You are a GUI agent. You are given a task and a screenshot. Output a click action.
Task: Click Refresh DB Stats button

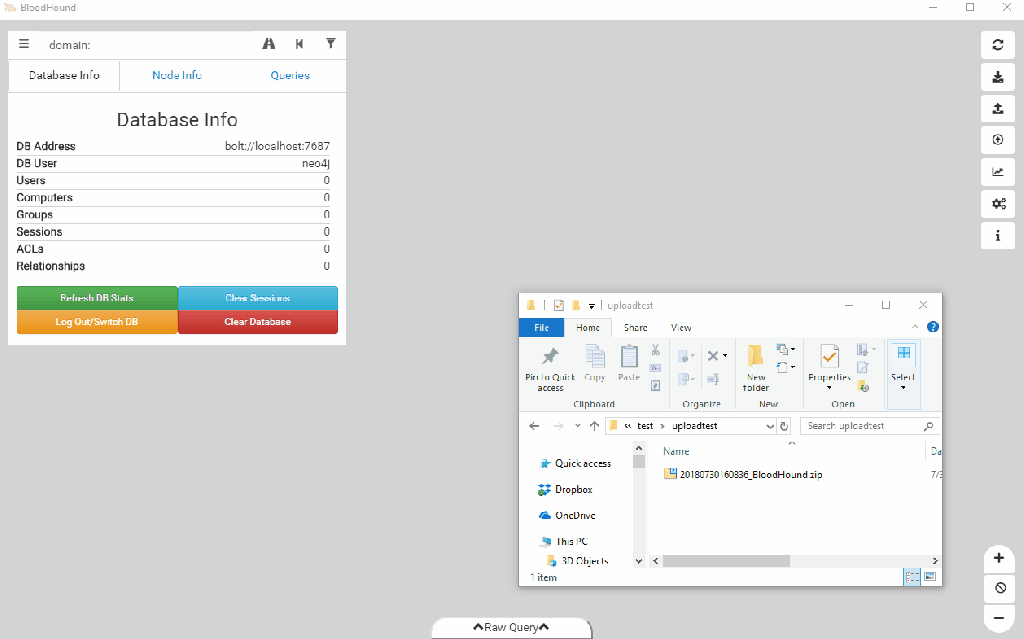coord(97,298)
